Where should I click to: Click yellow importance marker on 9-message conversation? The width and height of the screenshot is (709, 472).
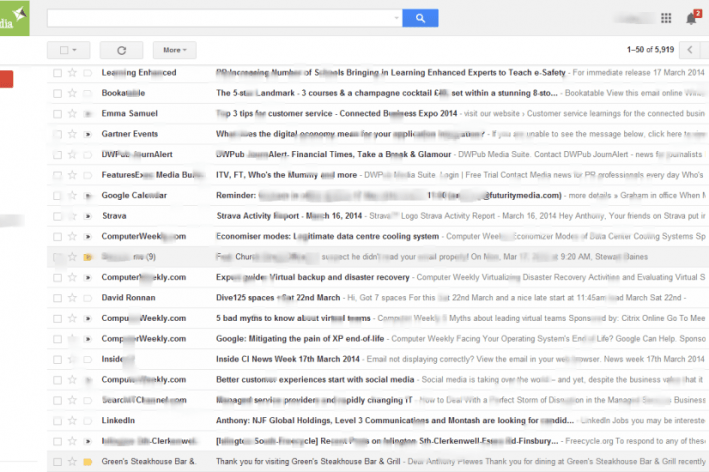point(88,257)
